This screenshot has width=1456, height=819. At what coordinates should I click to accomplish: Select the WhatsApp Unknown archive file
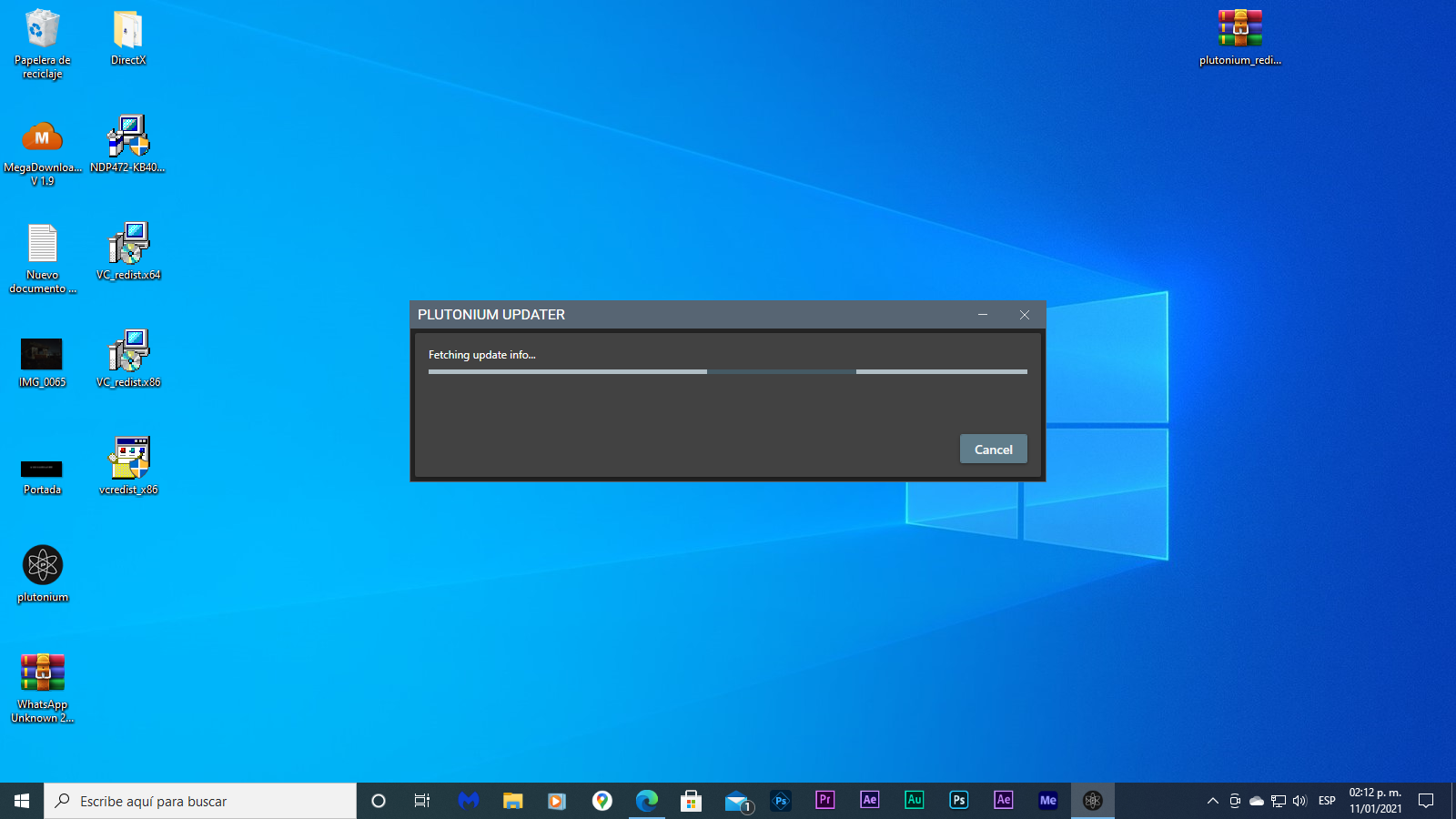(42, 689)
